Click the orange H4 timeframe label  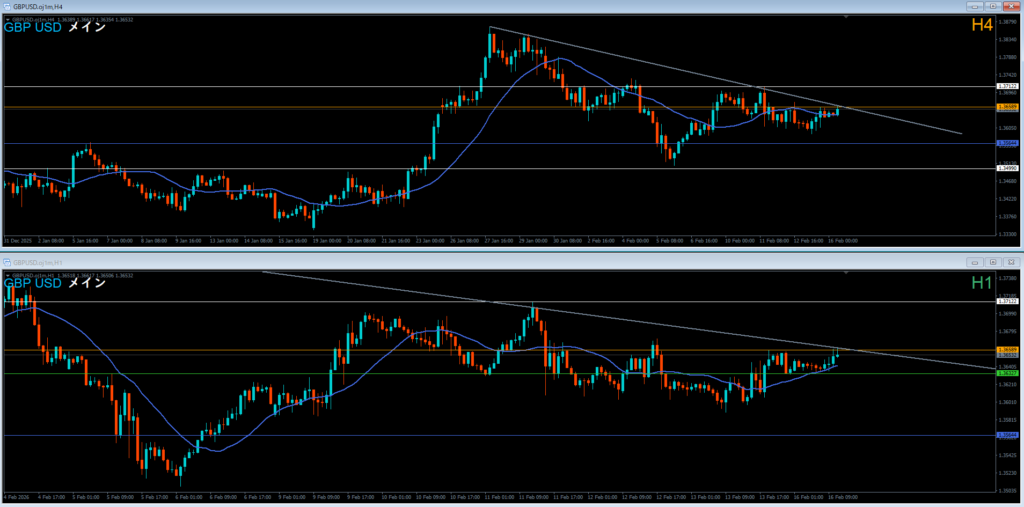(982, 26)
